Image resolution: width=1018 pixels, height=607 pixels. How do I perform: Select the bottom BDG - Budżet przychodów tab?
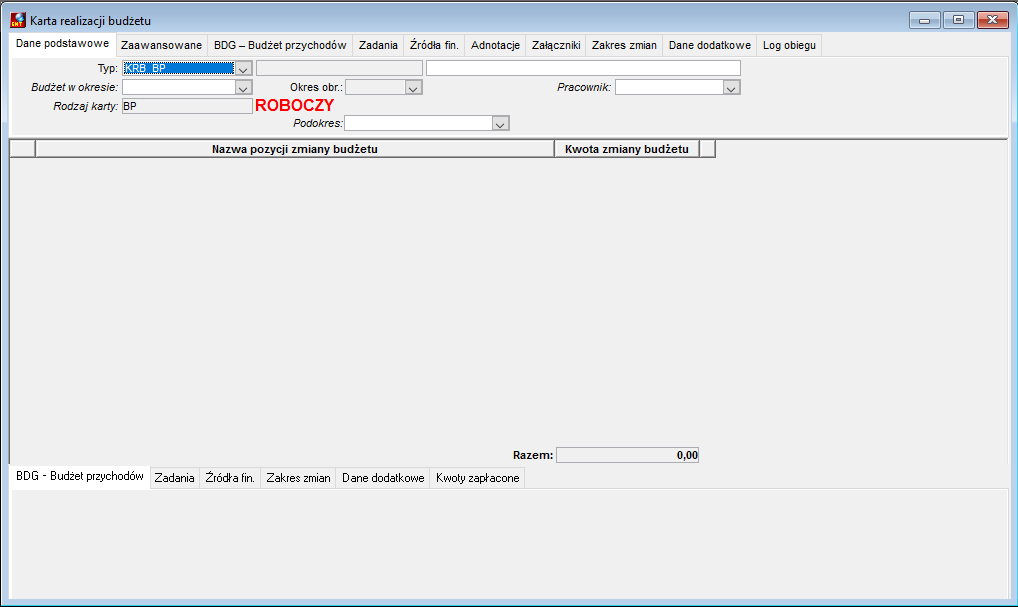[80, 476]
